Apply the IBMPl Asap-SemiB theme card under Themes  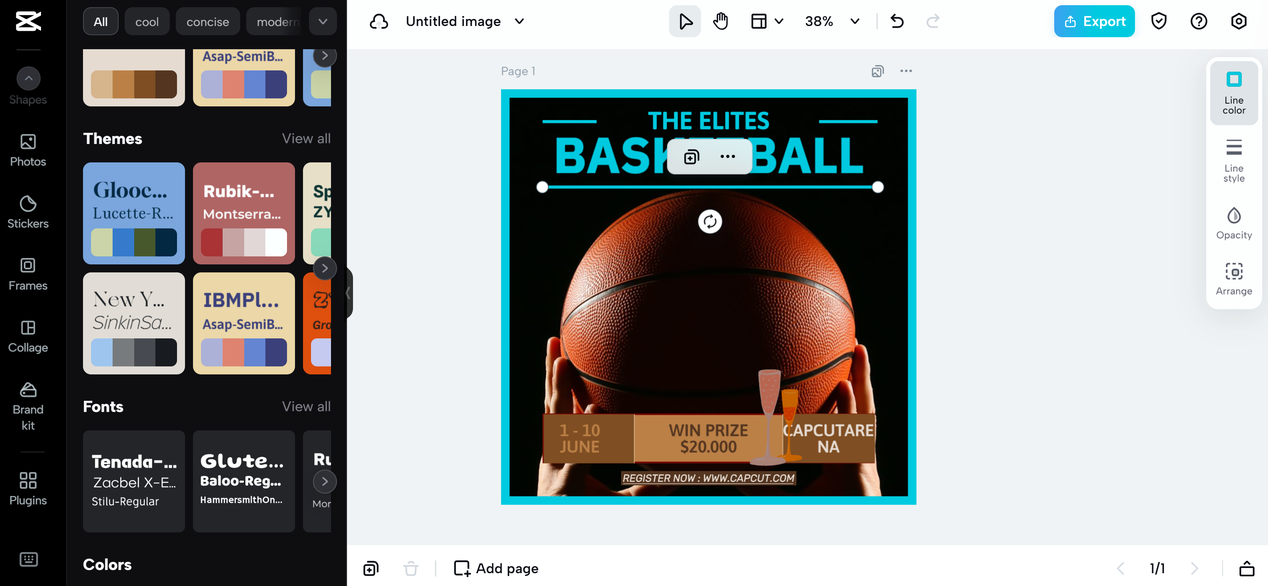coord(244,323)
